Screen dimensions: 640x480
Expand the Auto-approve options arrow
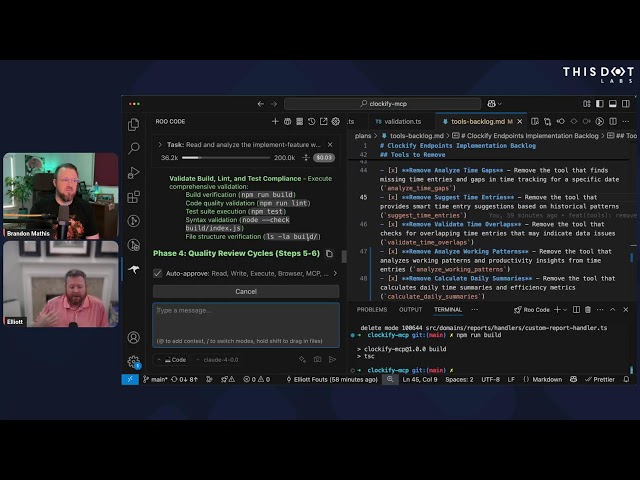click(x=335, y=273)
